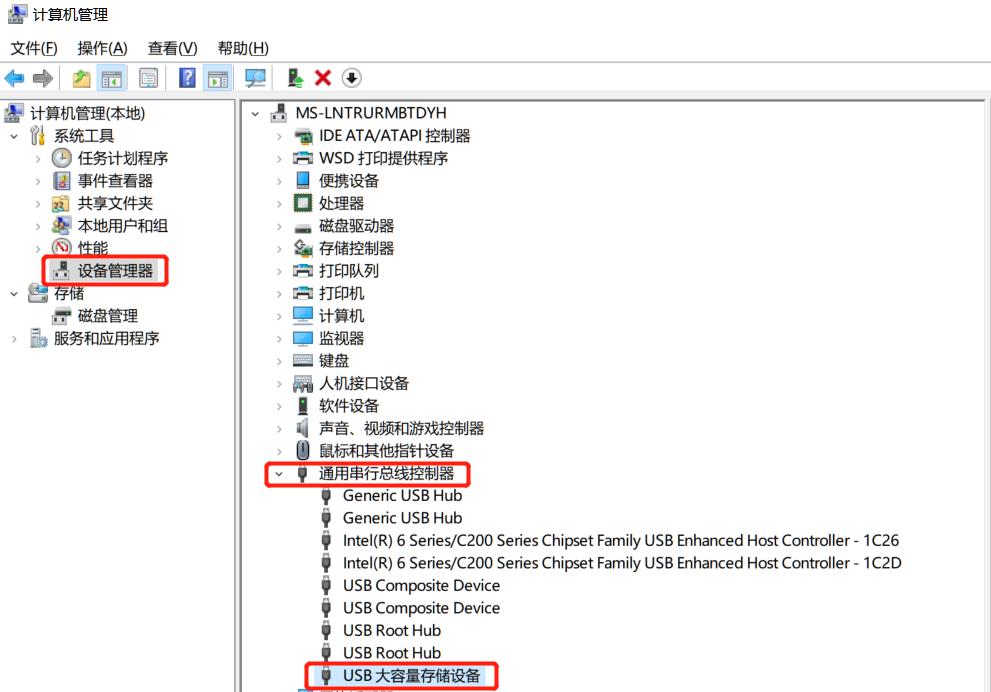Click the update device driver icon

295,78
